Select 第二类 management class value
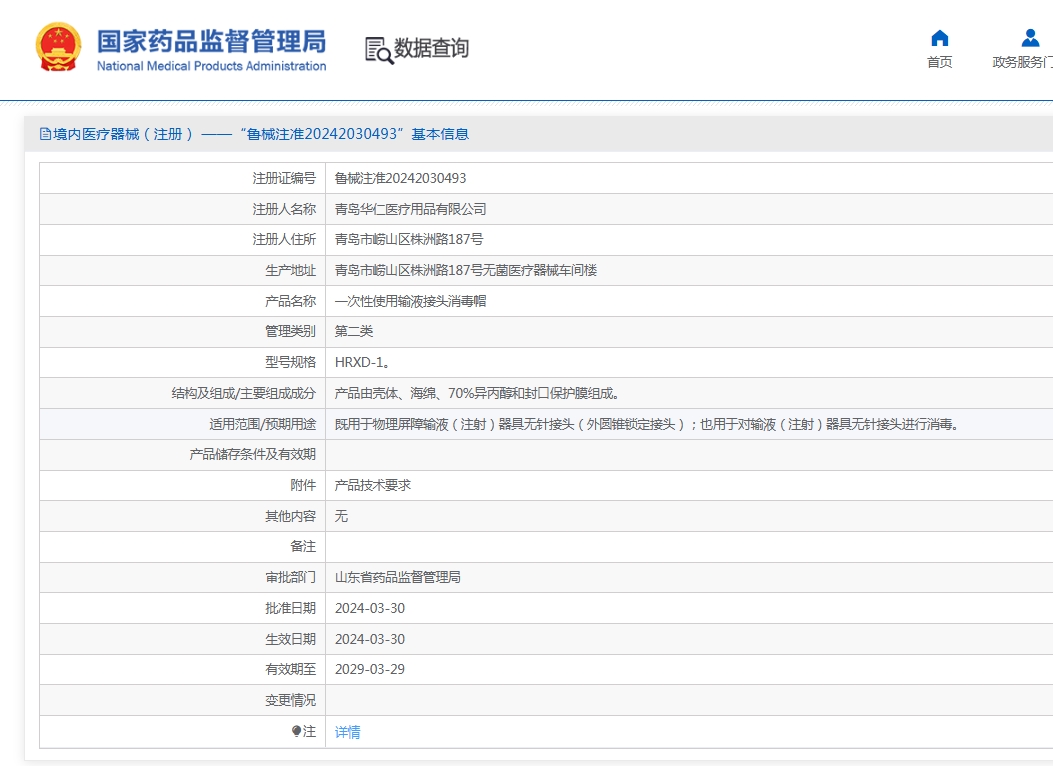The height and width of the screenshot is (766, 1053). 354,332
